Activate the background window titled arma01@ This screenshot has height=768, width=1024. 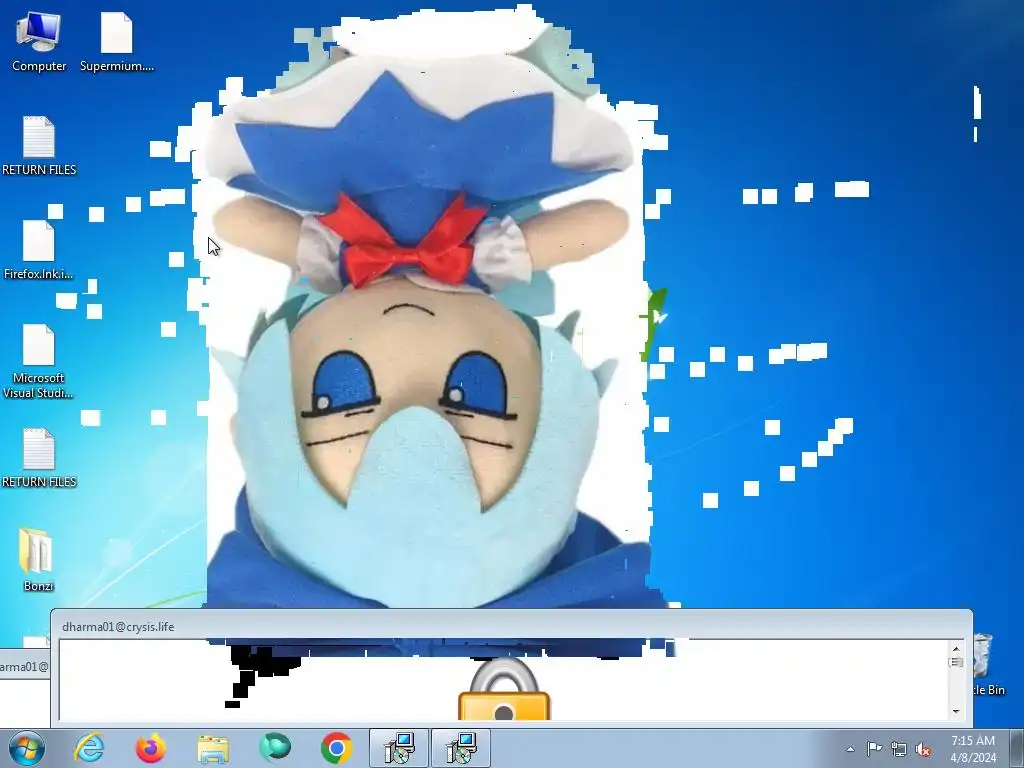point(25,666)
